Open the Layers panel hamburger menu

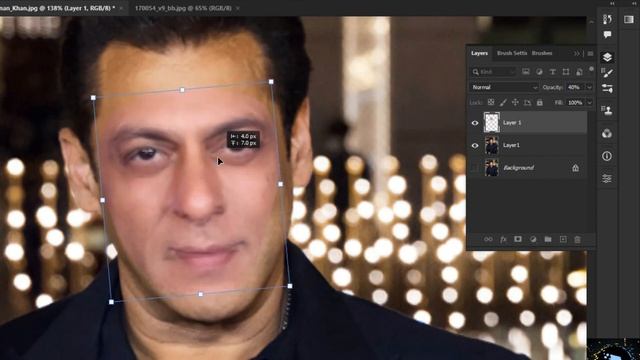pos(590,53)
